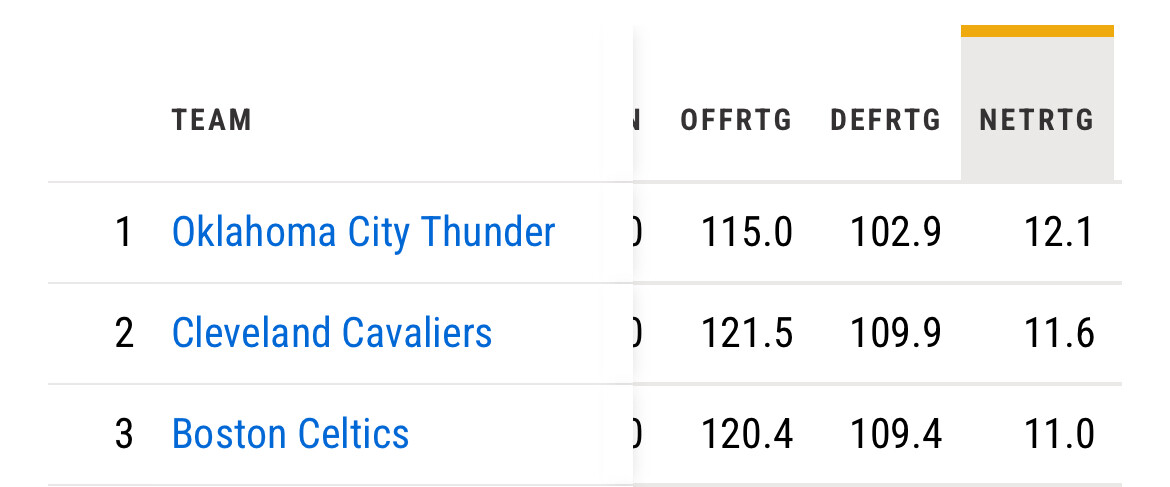Click rank number 3 in third row
This screenshot has width=1170, height=487.
tap(124, 434)
